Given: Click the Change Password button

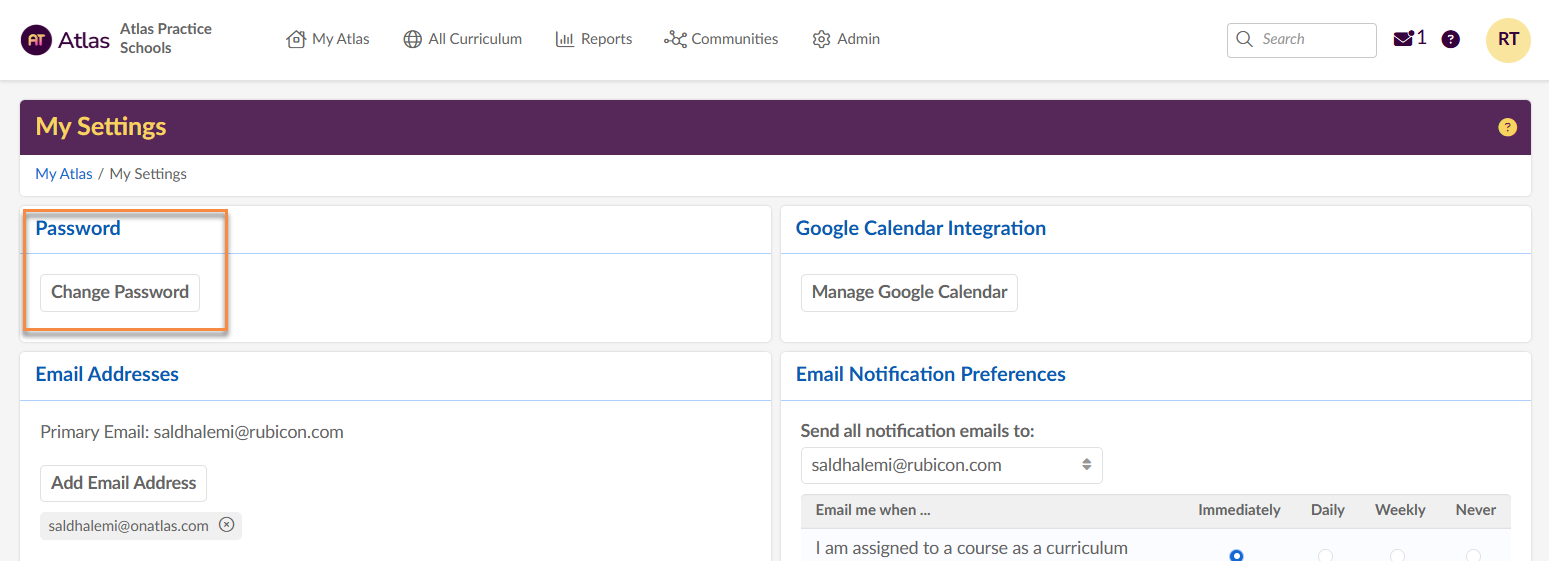Looking at the screenshot, I should 120,292.
